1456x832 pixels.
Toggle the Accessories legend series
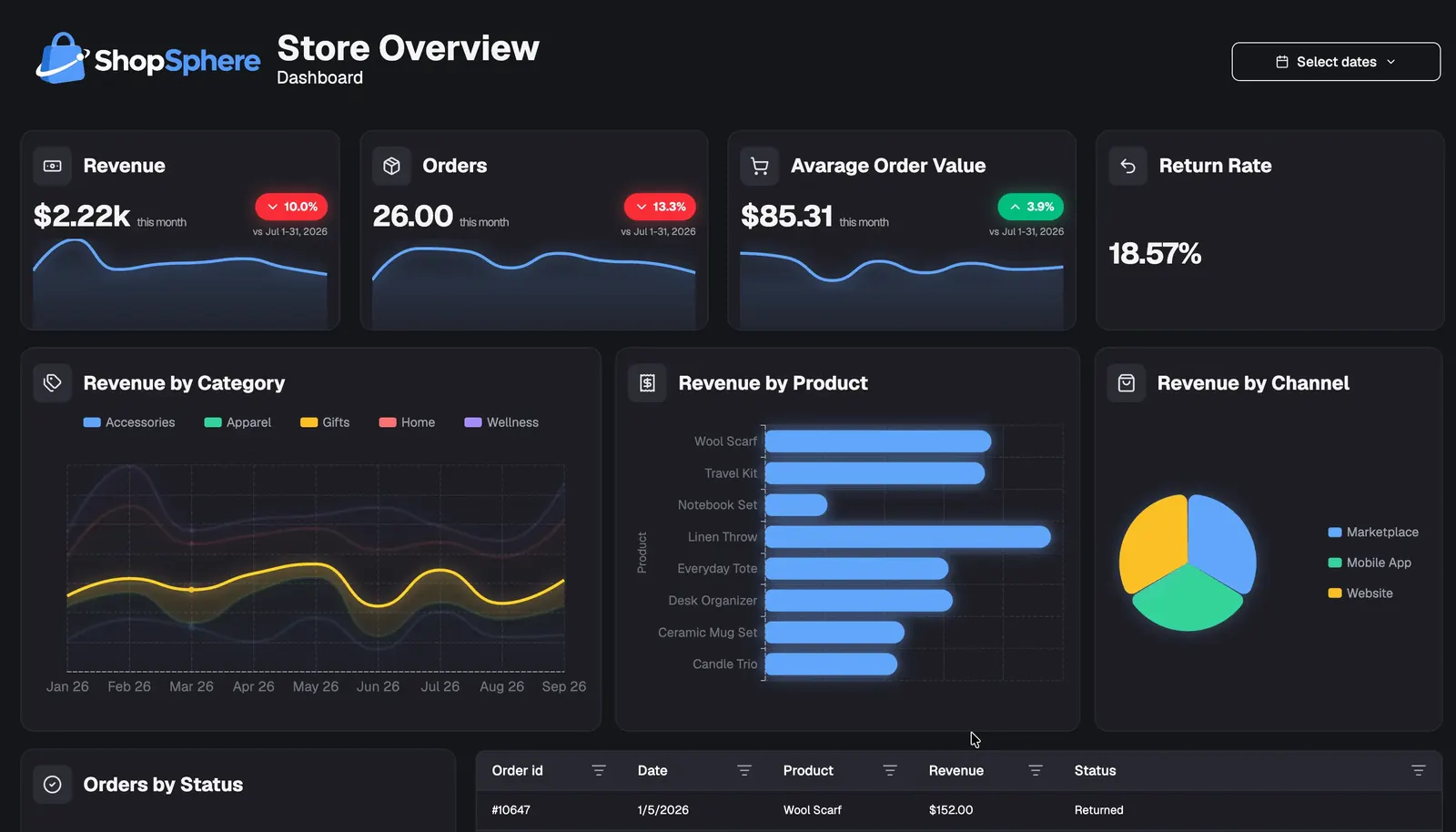[x=129, y=422]
